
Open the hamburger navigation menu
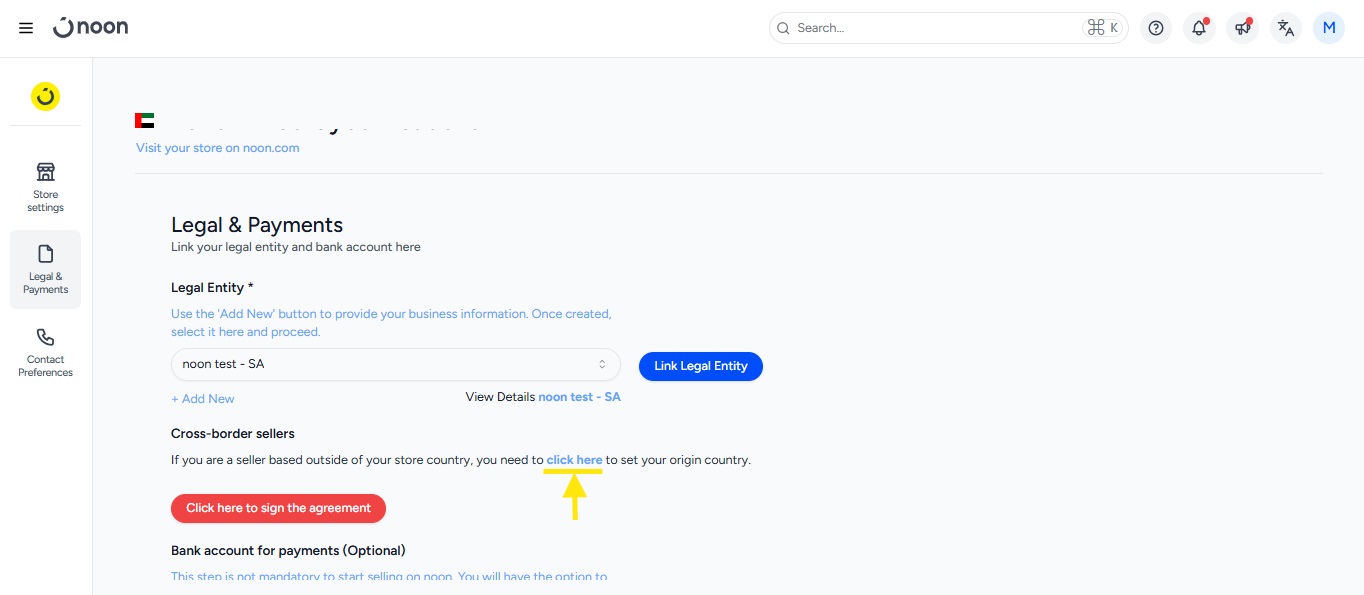26,28
